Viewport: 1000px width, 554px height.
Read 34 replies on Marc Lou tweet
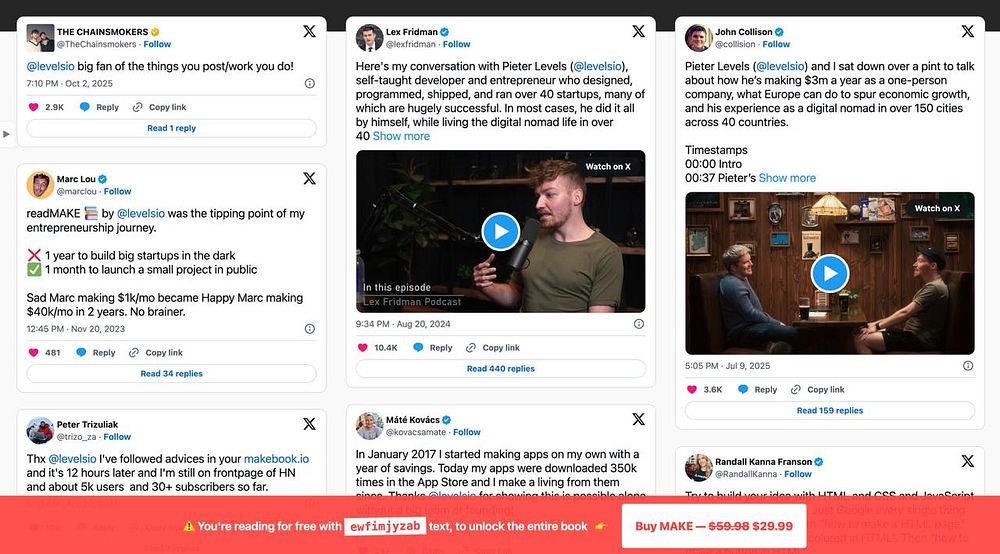coord(172,374)
